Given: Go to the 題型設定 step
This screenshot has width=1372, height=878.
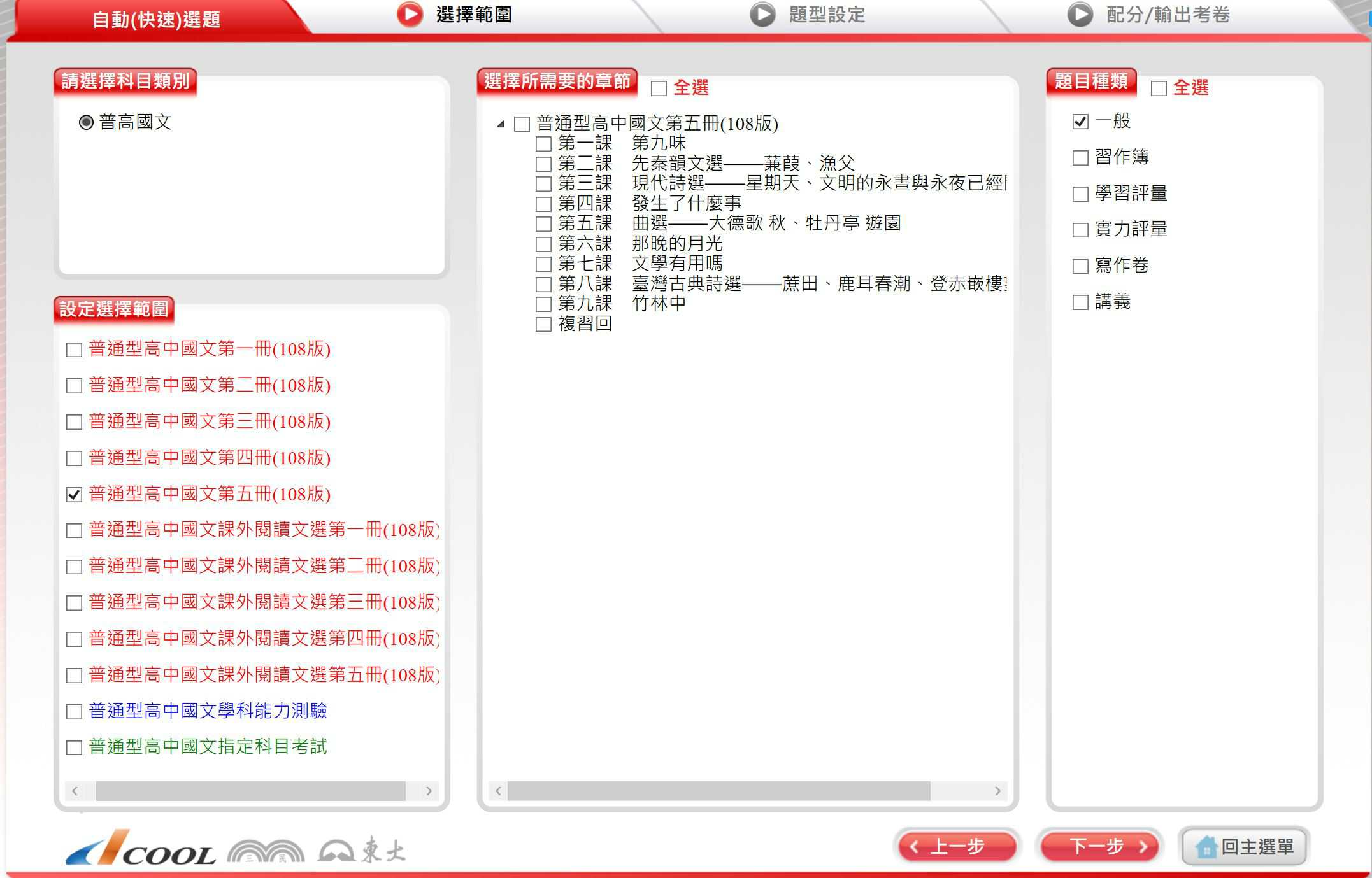Looking at the screenshot, I should point(827,15).
